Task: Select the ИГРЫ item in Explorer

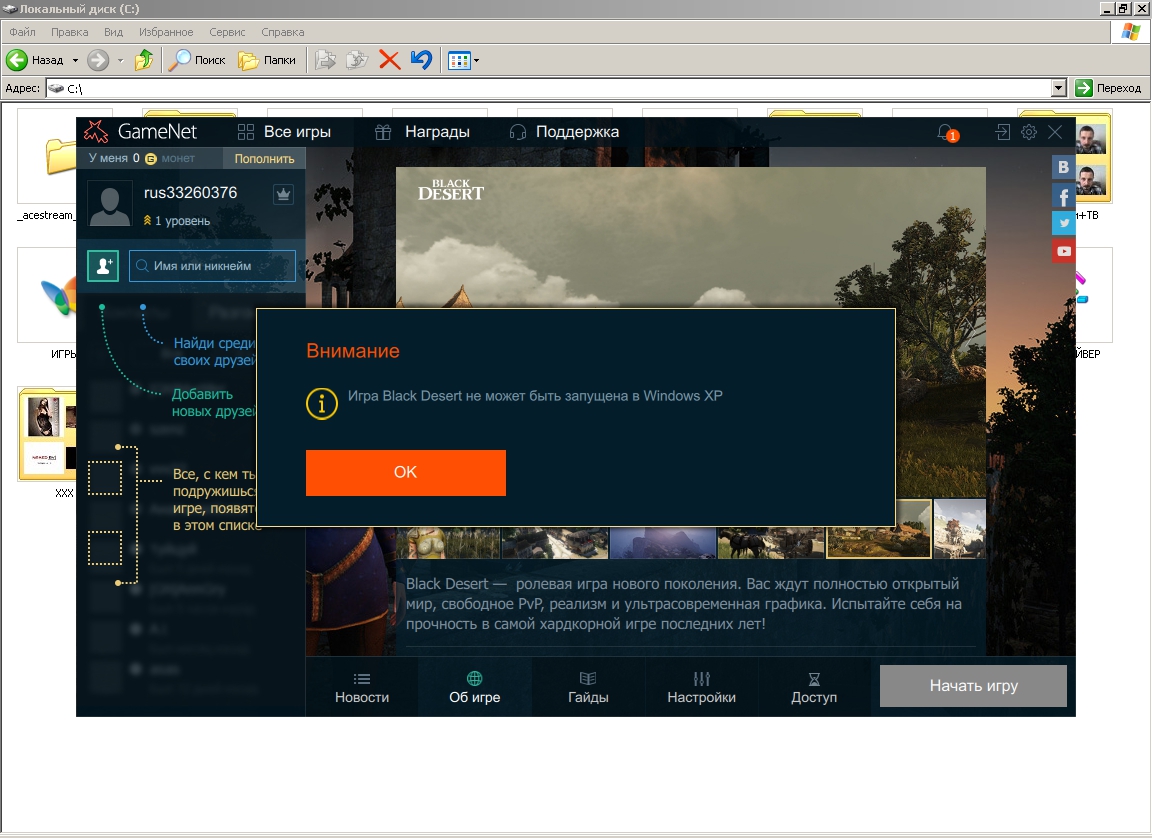Action: tap(46, 304)
